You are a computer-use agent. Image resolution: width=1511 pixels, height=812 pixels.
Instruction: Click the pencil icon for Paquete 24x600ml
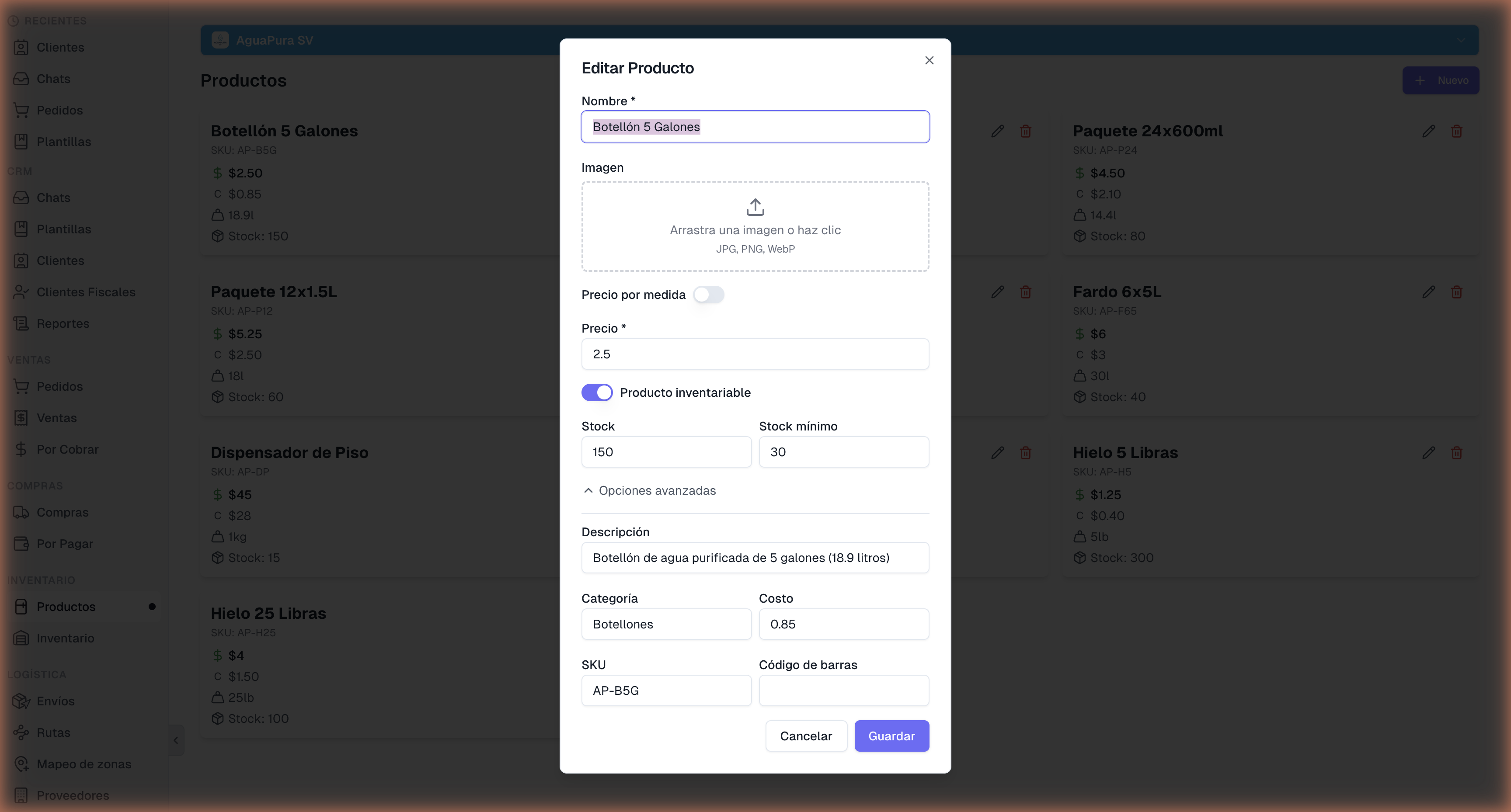[x=1428, y=131]
